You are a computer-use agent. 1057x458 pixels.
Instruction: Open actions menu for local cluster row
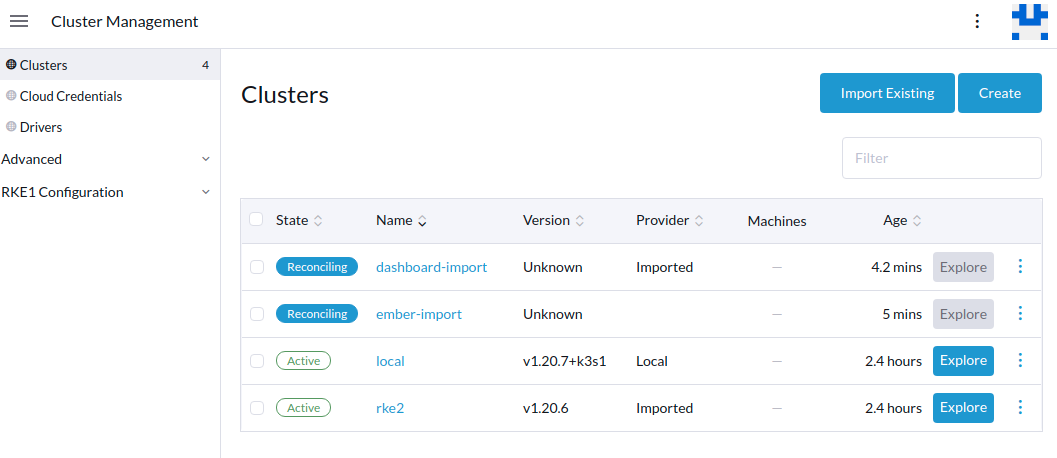(1020, 361)
